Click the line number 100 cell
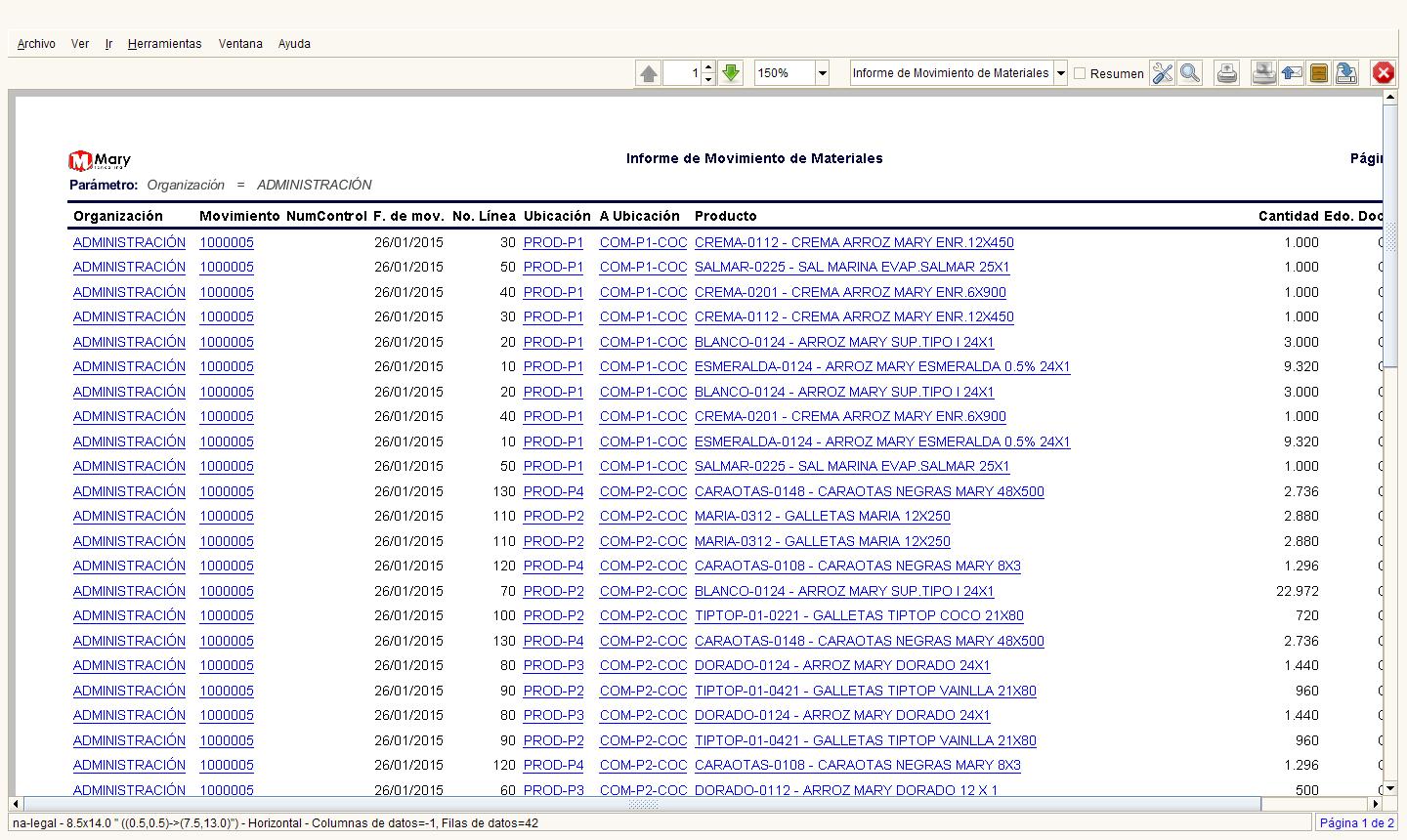 pyautogui.click(x=503, y=616)
